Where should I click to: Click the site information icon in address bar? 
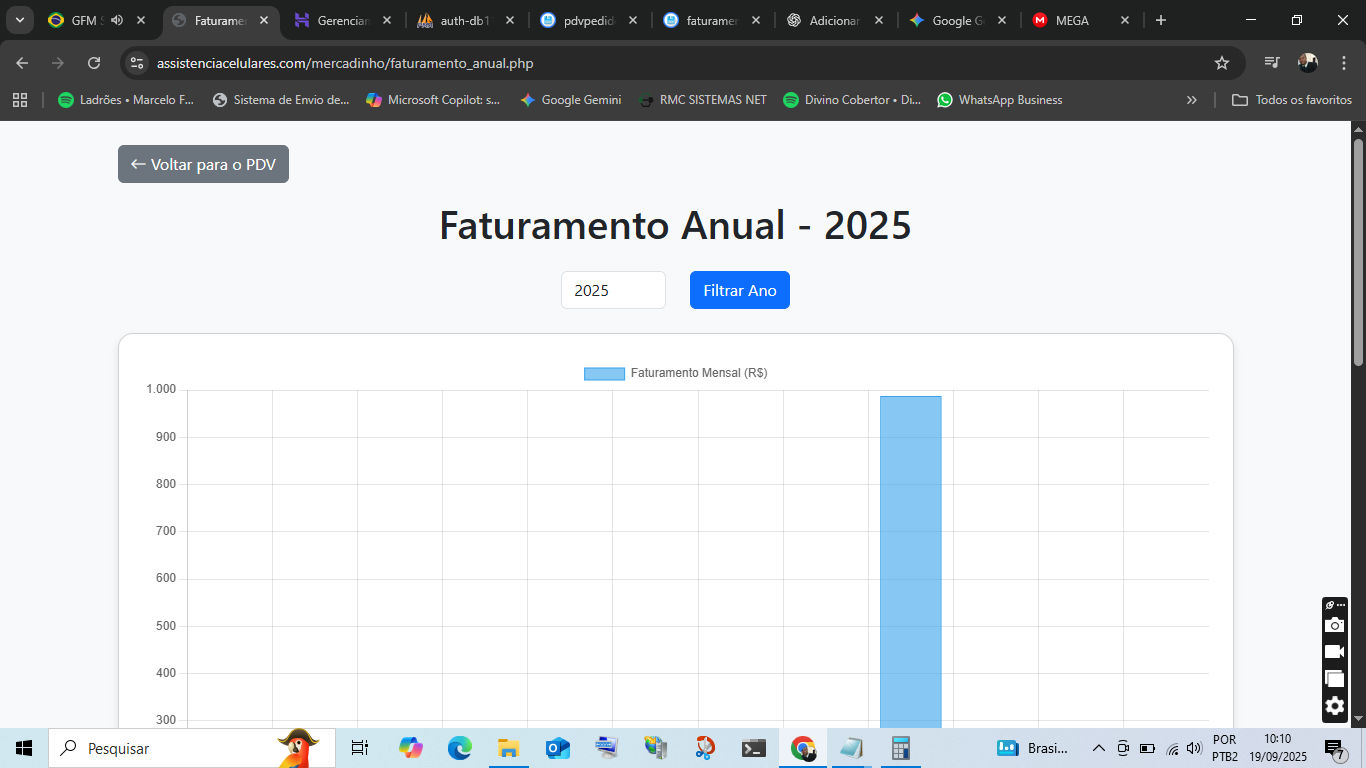(x=138, y=63)
